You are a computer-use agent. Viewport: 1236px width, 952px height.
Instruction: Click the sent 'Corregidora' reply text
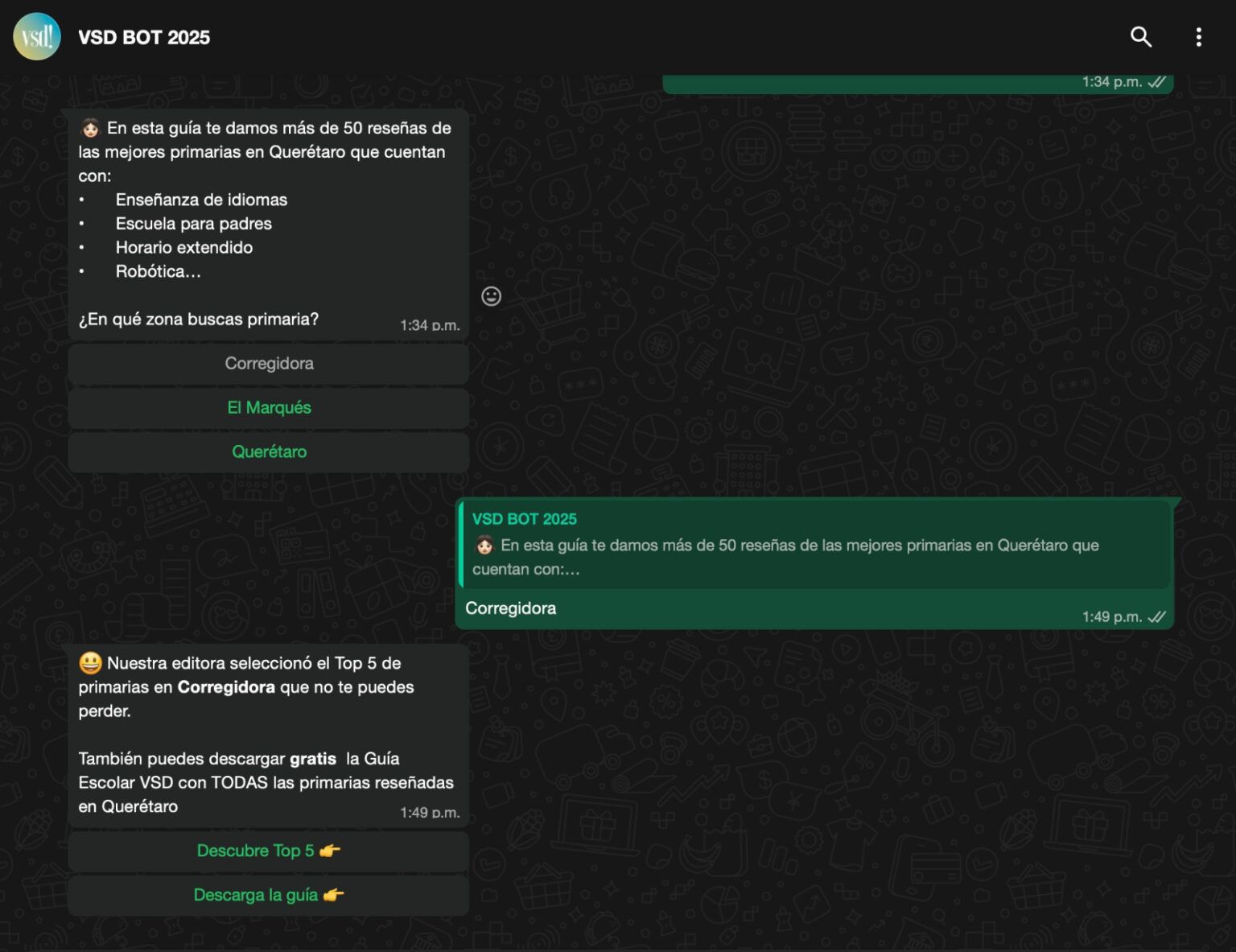(510, 608)
